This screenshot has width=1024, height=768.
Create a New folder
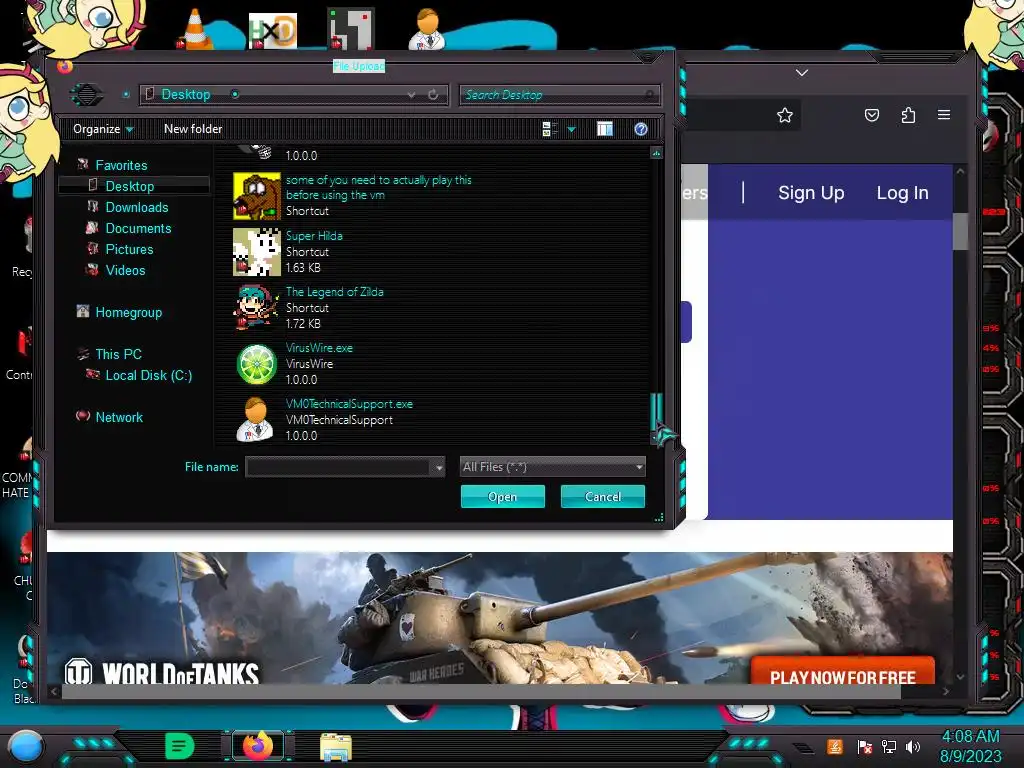(x=193, y=129)
